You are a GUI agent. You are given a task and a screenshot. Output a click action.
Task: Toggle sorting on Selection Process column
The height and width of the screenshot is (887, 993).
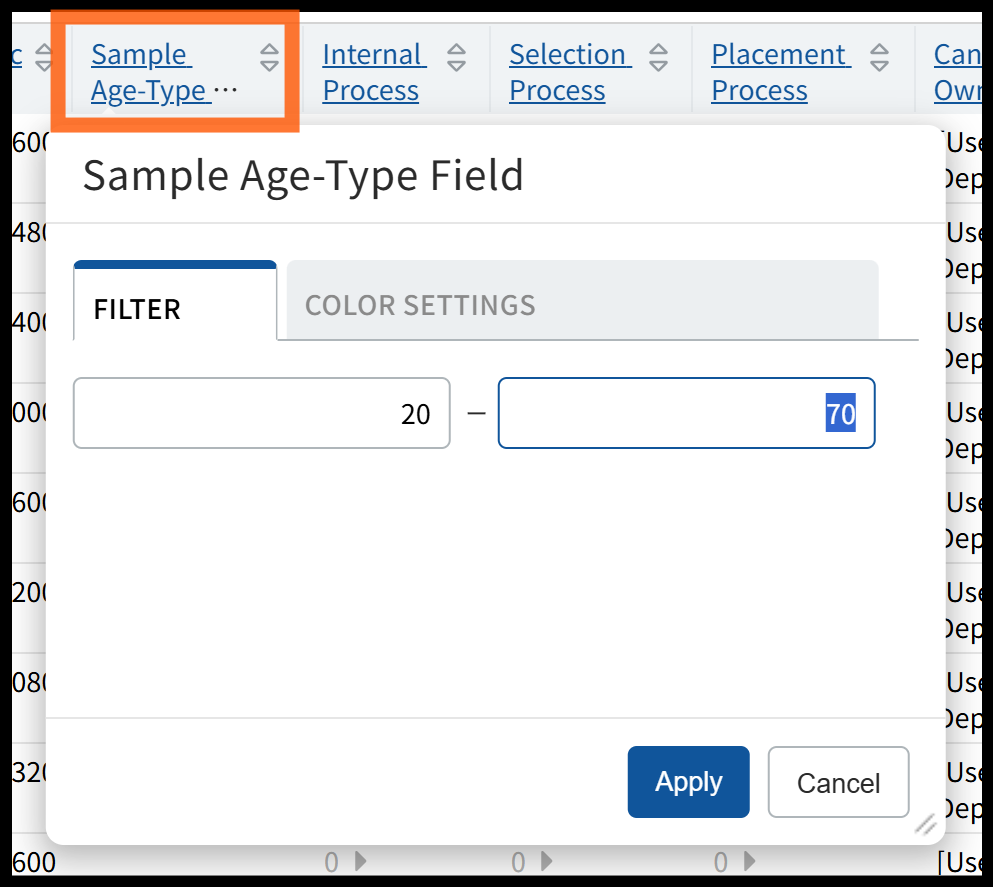658,57
